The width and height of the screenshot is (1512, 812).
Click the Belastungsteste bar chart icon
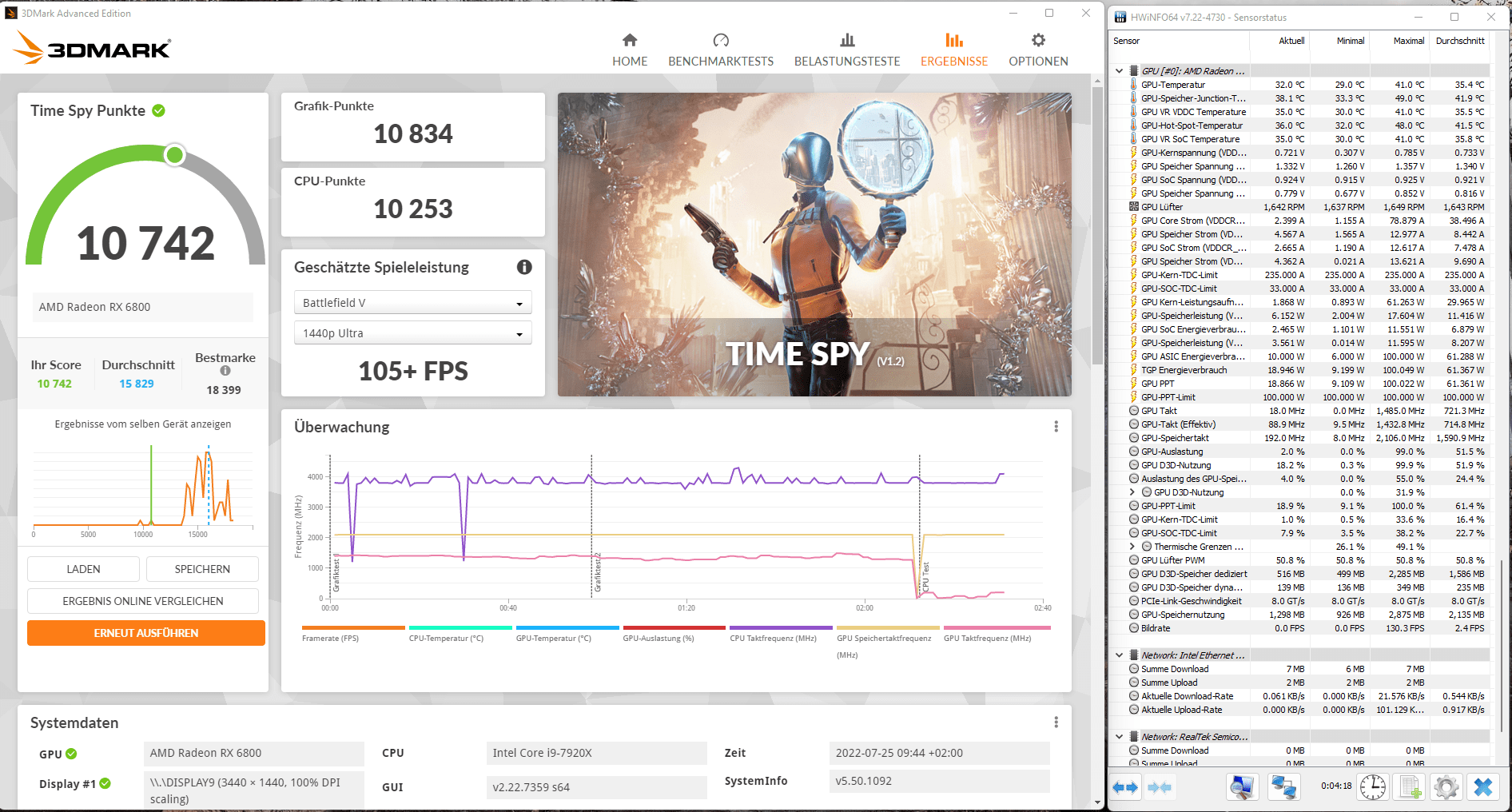click(847, 40)
